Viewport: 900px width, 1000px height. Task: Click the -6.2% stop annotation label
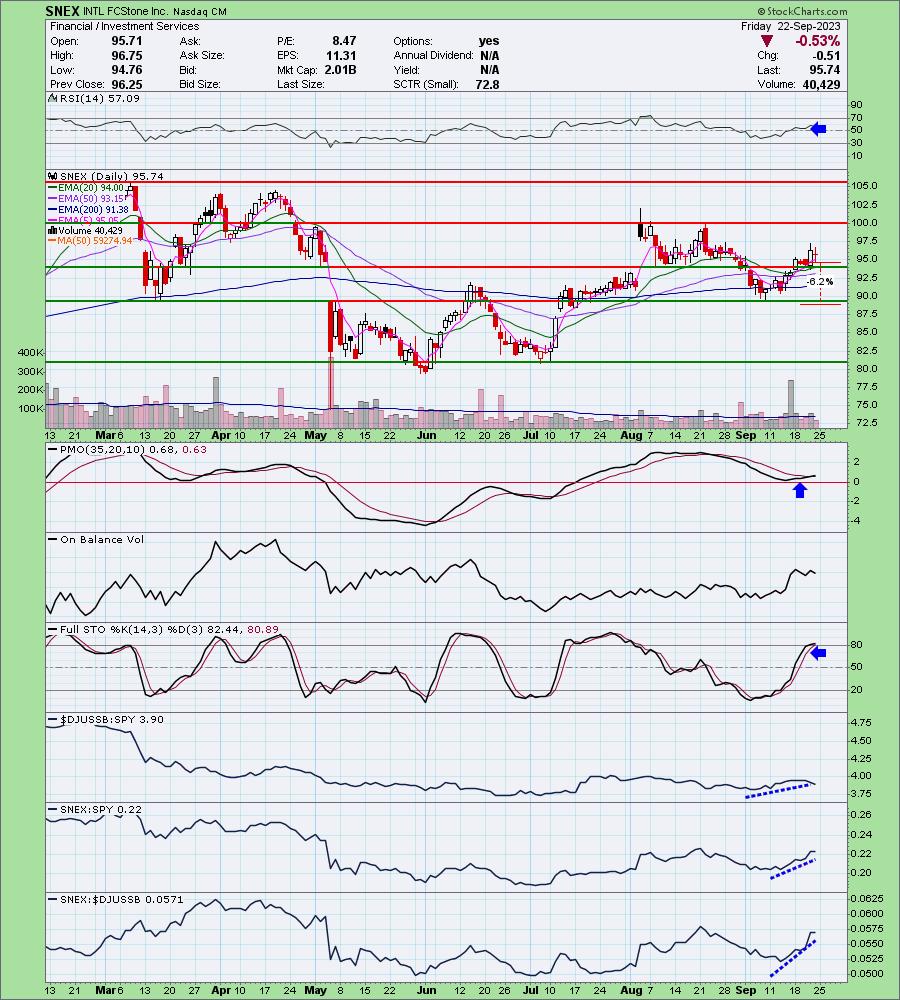pyautogui.click(x=820, y=281)
